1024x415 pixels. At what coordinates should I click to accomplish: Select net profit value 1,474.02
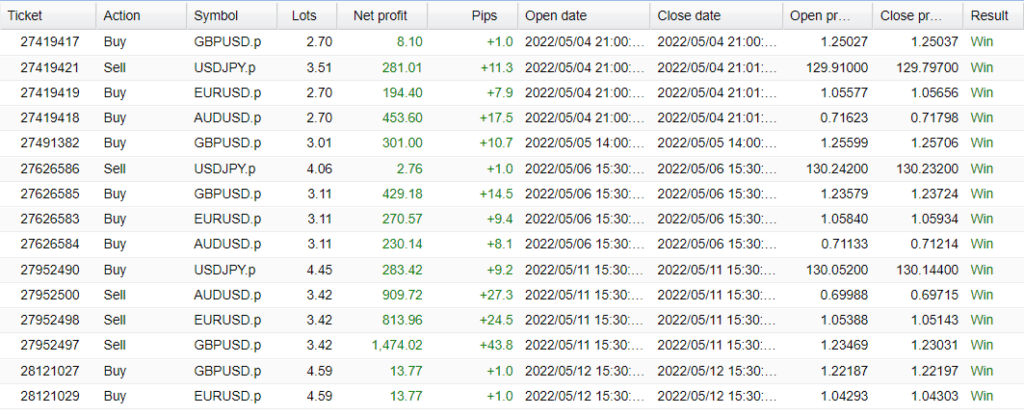(397, 345)
